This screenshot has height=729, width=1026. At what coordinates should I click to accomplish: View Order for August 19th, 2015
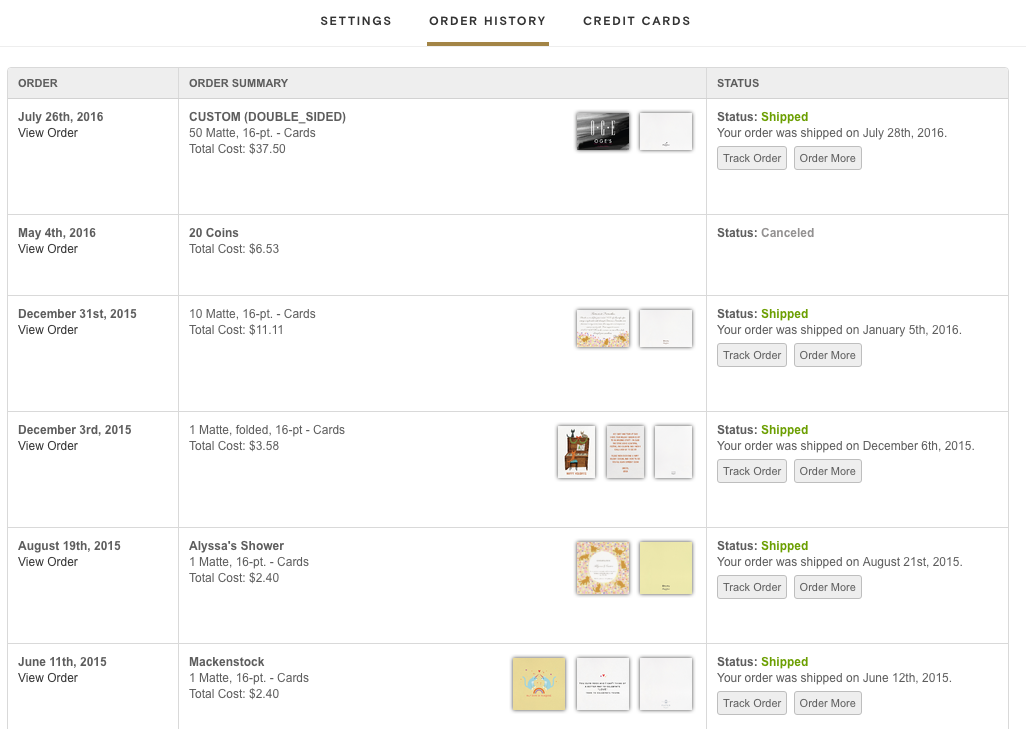pyautogui.click(x=48, y=562)
